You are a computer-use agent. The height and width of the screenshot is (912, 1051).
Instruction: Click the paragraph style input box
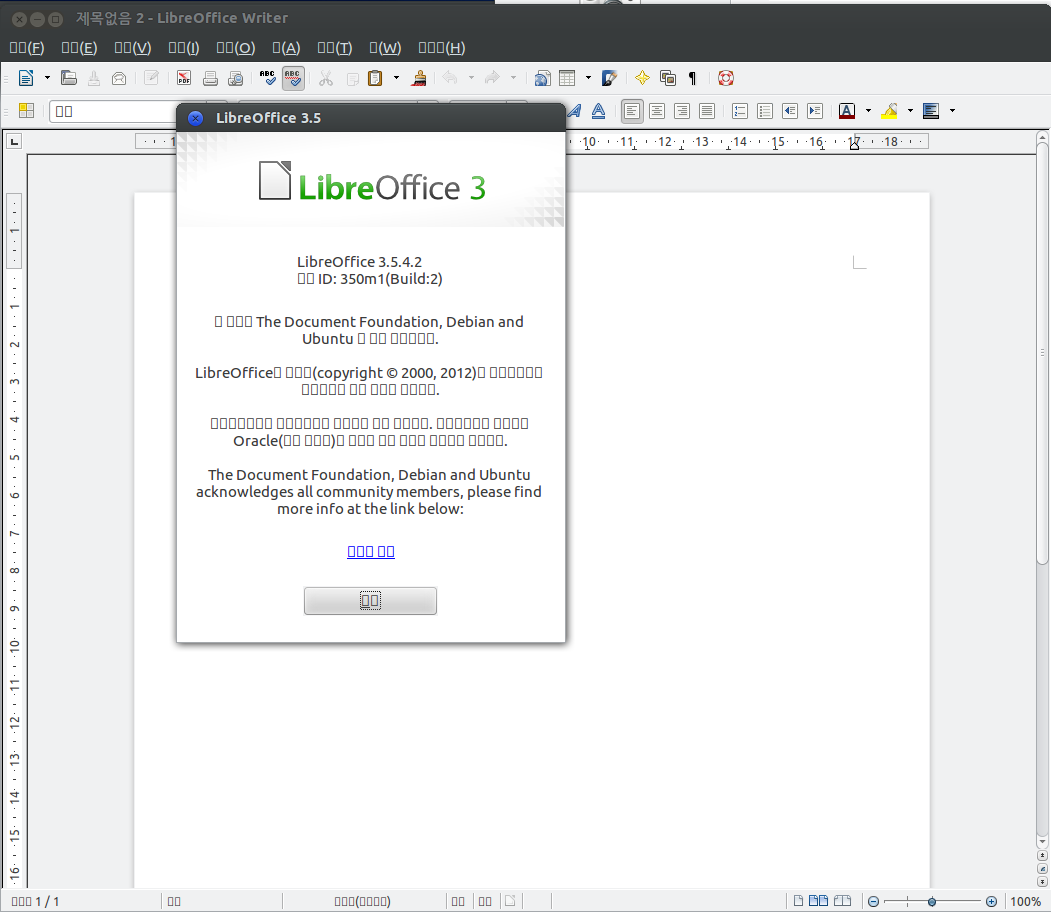click(113, 111)
